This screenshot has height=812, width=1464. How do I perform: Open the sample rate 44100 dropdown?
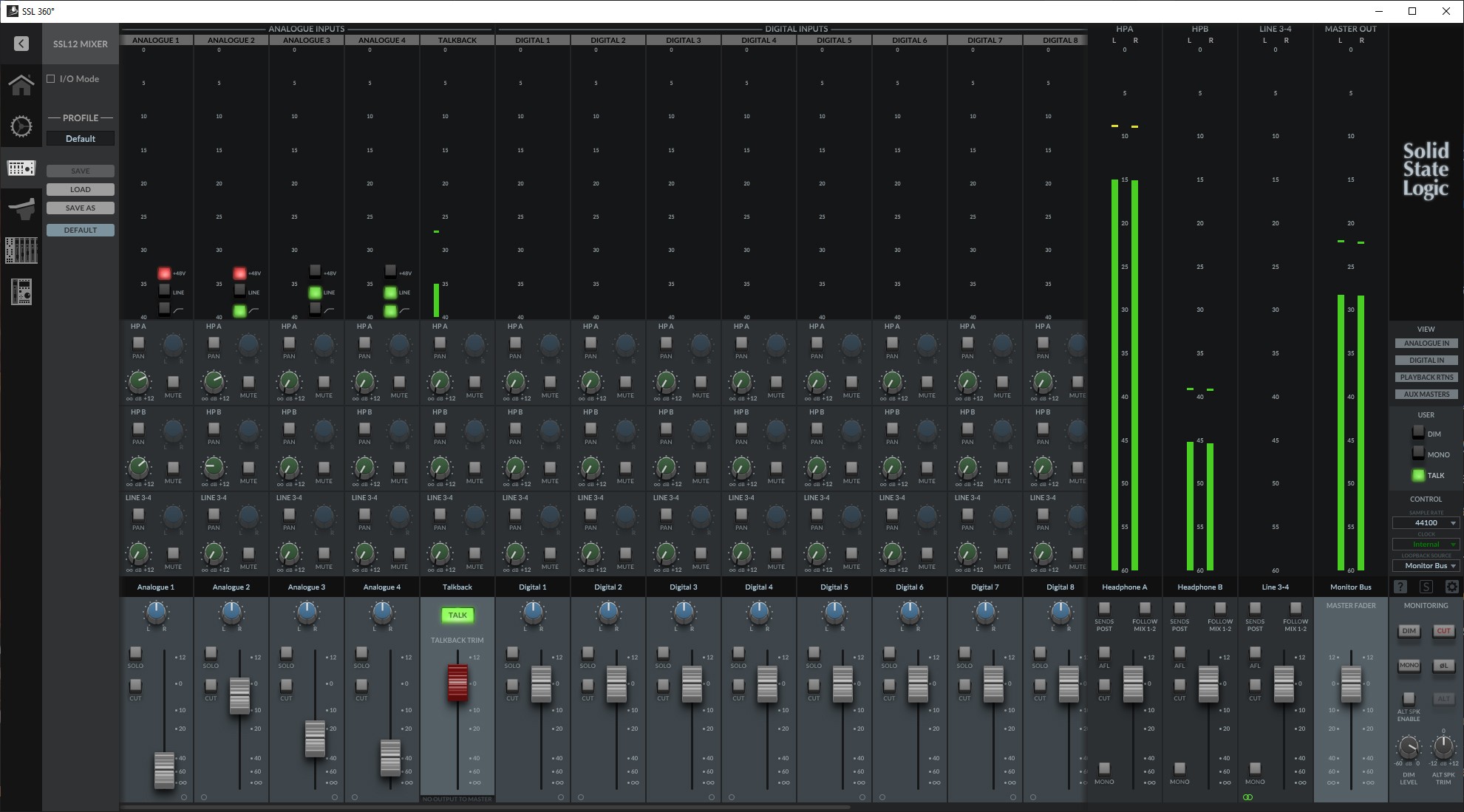coord(1426,523)
